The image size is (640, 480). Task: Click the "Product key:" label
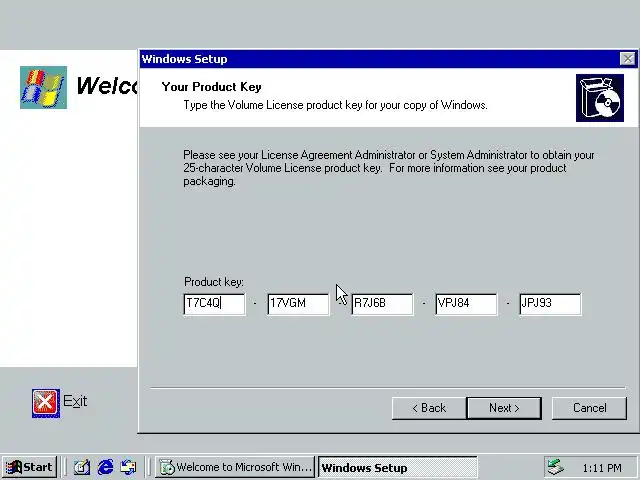(213, 282)
